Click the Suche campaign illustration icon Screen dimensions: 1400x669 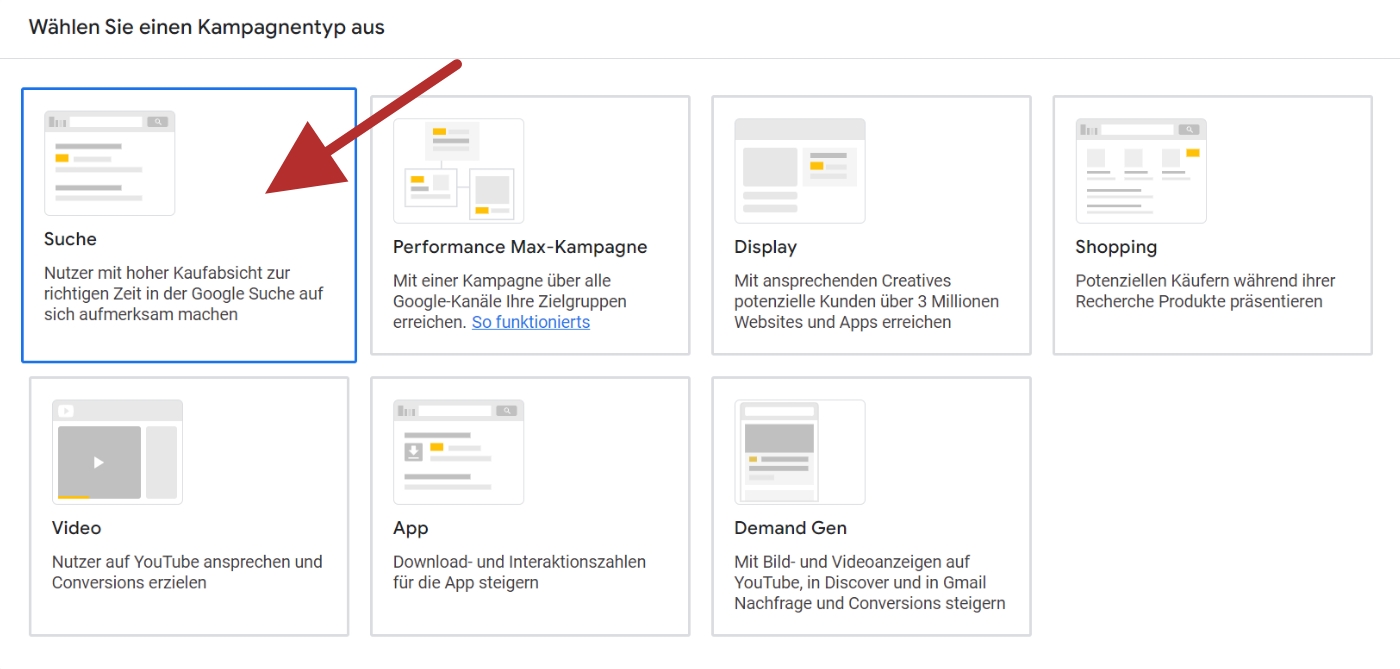109,163
